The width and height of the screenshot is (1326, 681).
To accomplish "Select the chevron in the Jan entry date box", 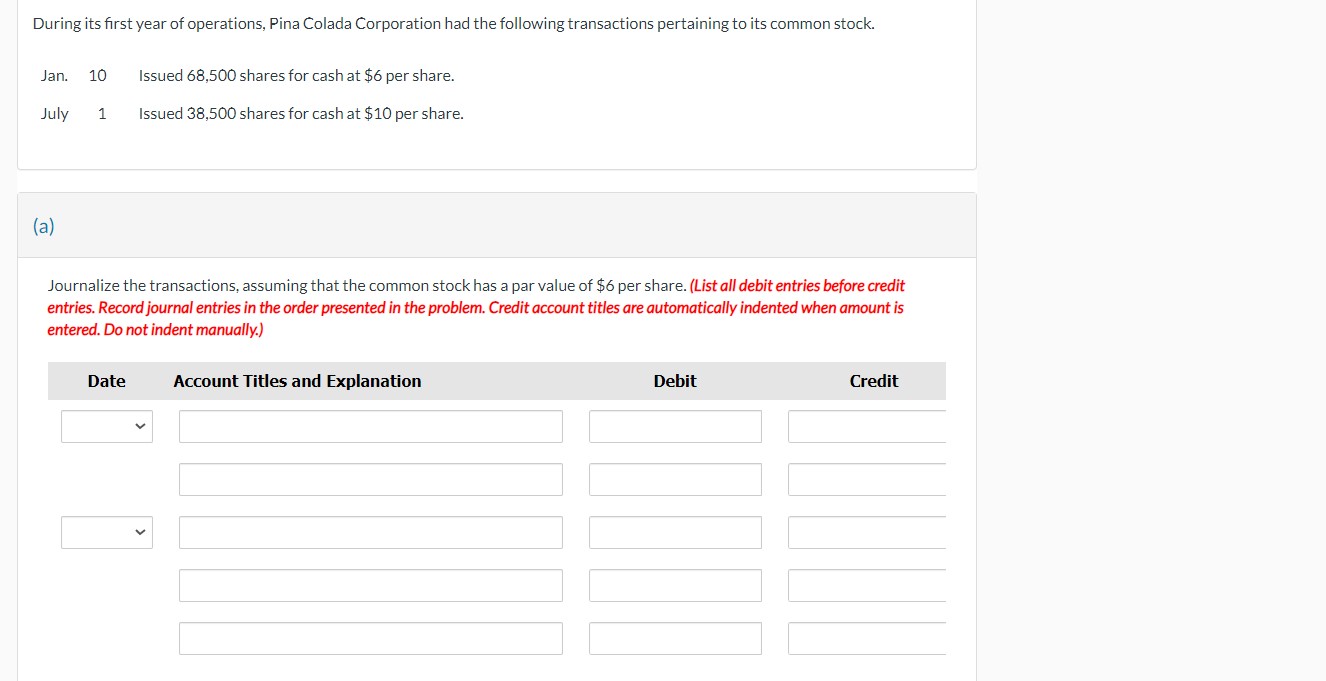I will pos(140,426).
